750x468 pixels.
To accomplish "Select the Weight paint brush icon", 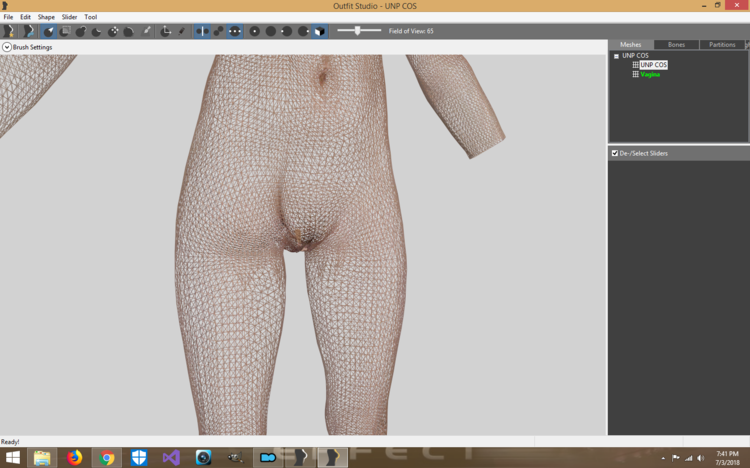I will pos(146,31).
